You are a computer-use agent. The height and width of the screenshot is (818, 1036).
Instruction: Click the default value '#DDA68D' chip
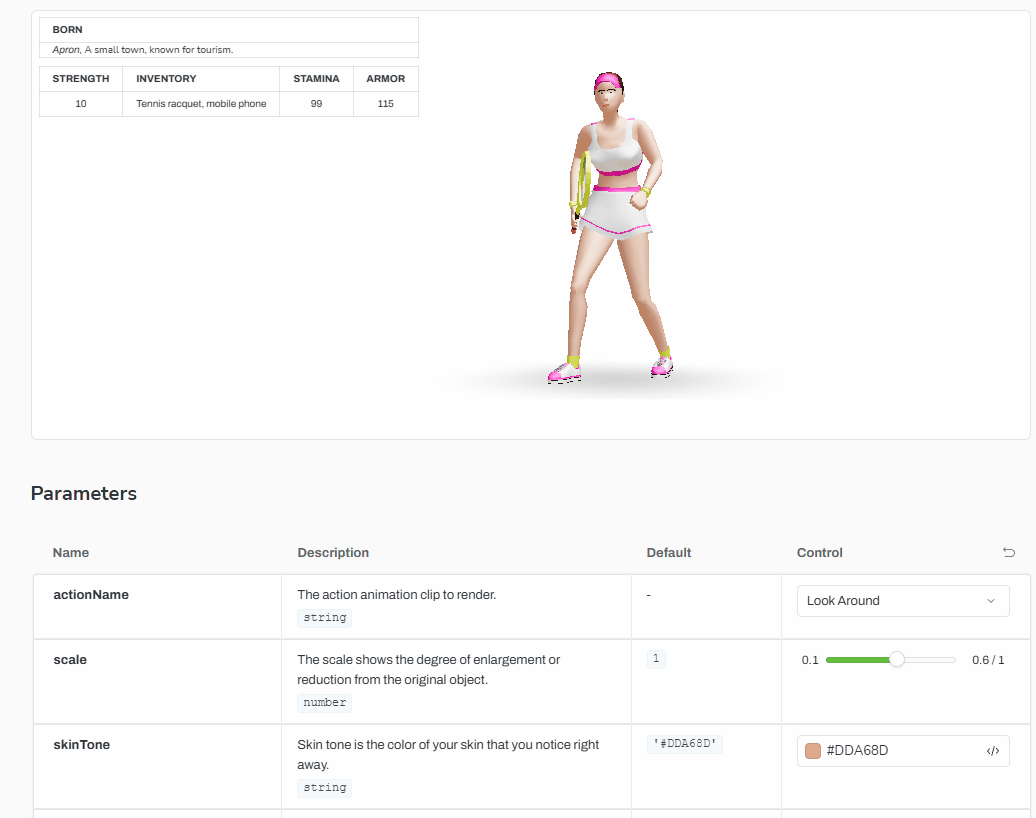pos(685,744)
